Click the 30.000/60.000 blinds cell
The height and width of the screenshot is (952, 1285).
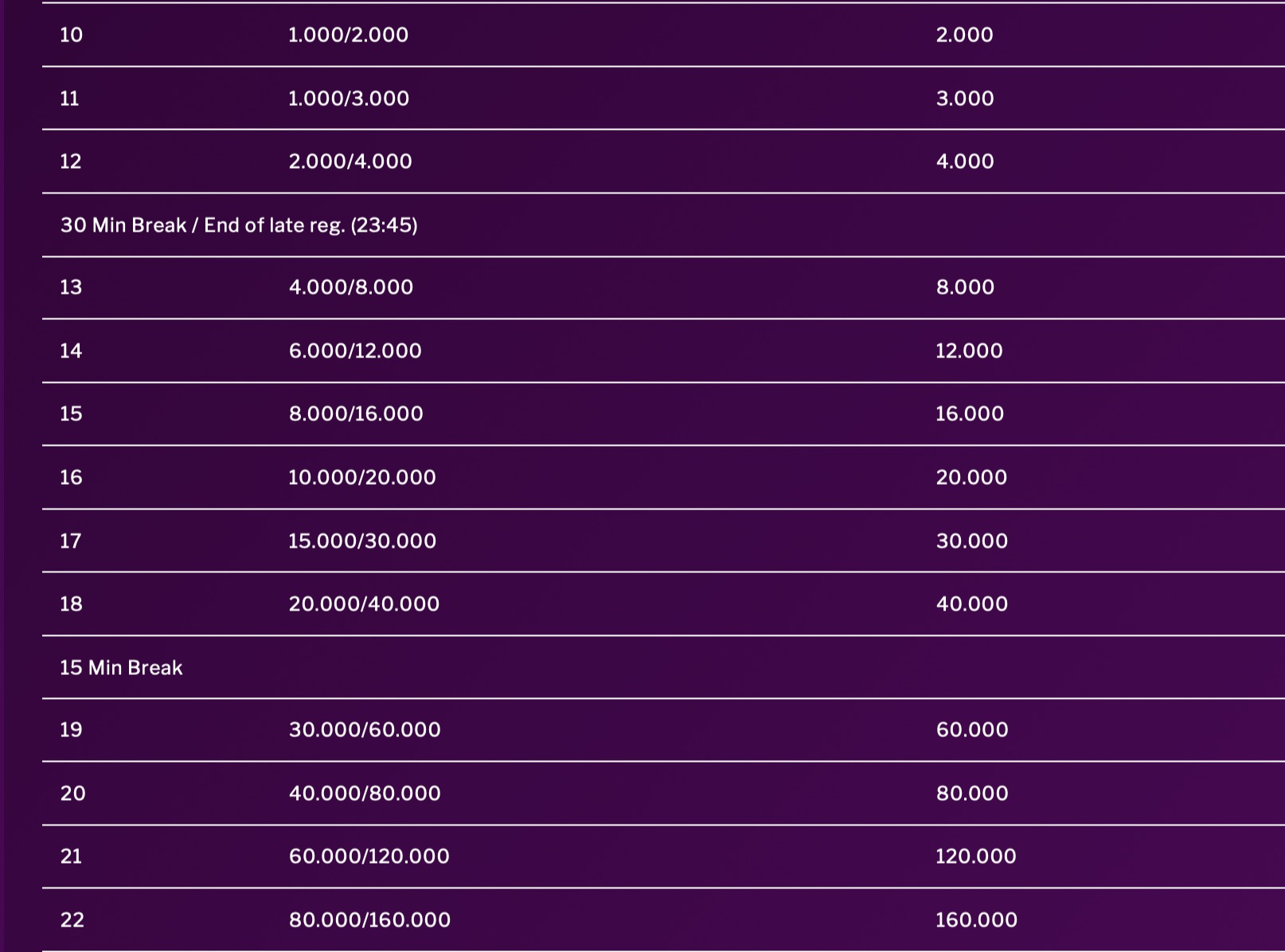tap(364, 730)
